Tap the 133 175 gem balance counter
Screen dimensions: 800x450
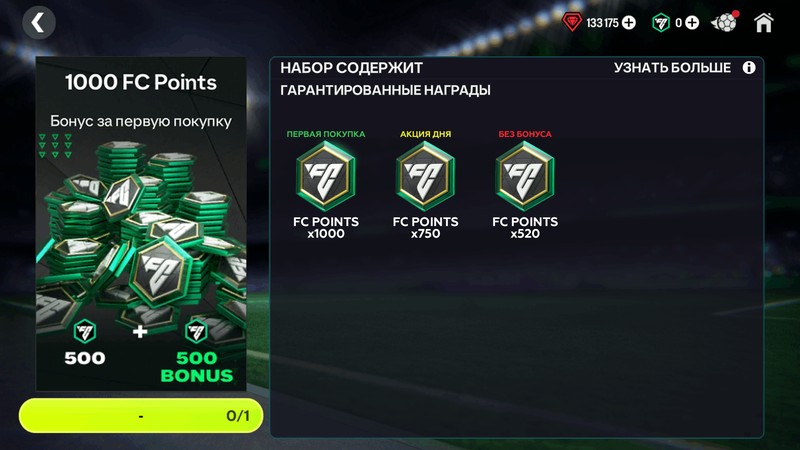coord(602,23)
